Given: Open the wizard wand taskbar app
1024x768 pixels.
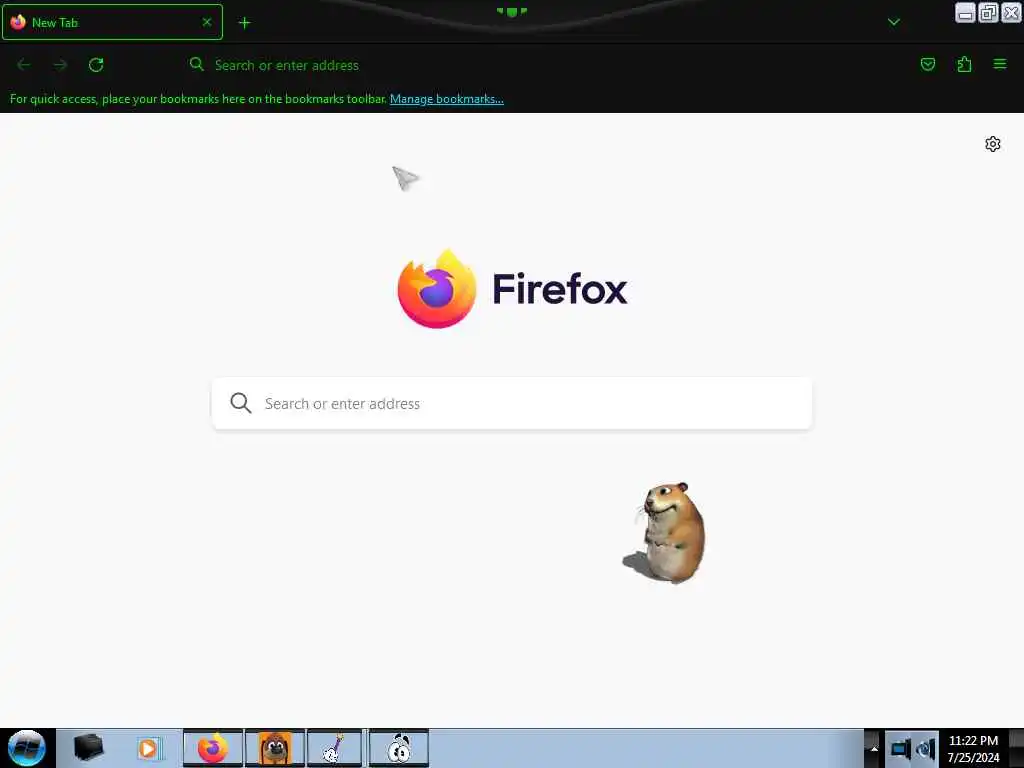Looking at the screenshot, I should pyautogui.click(x=335, y=748).
